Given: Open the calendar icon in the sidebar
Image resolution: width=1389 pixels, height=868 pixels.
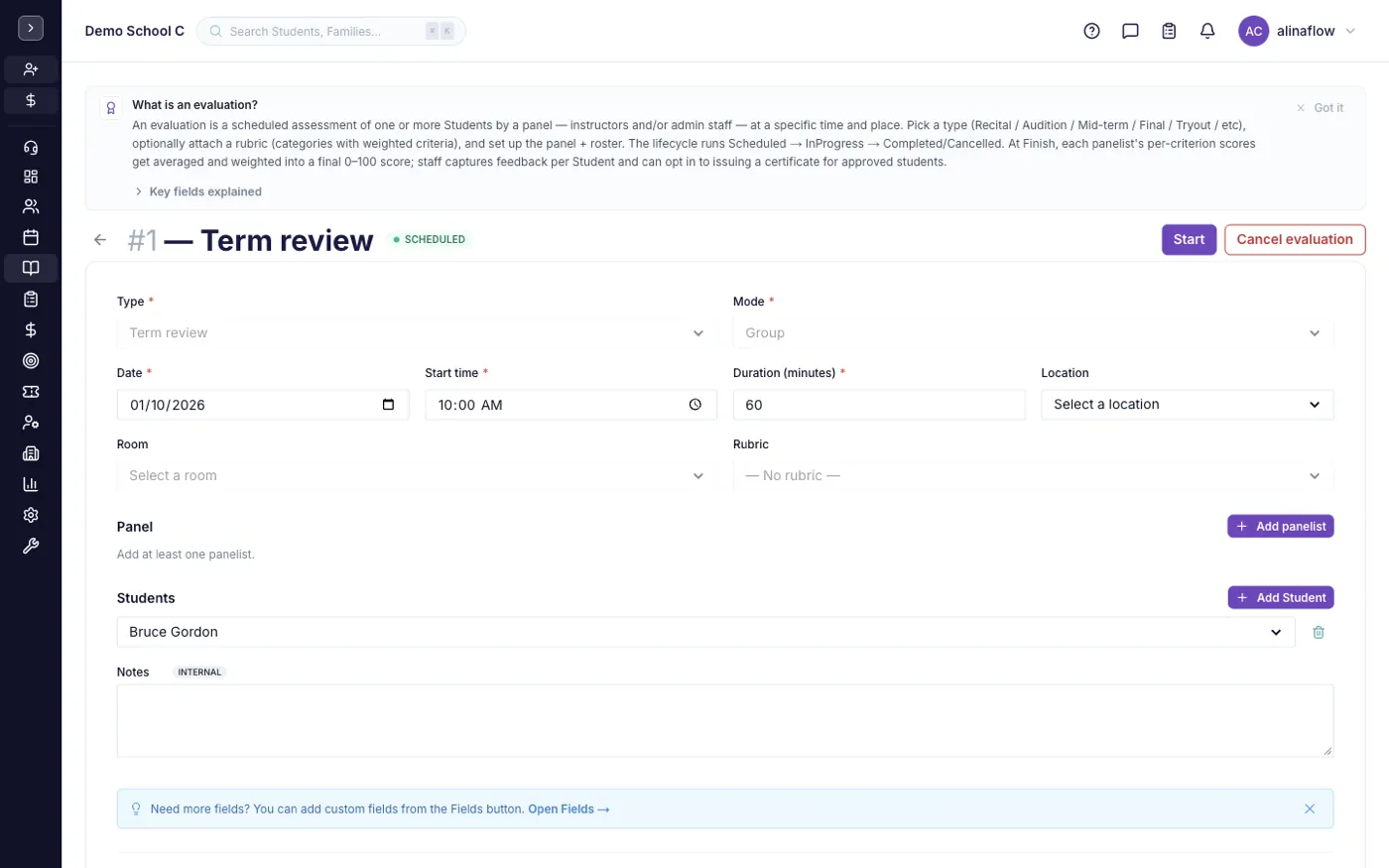Looking at the screenshot, I should click(x=31, y=237).
